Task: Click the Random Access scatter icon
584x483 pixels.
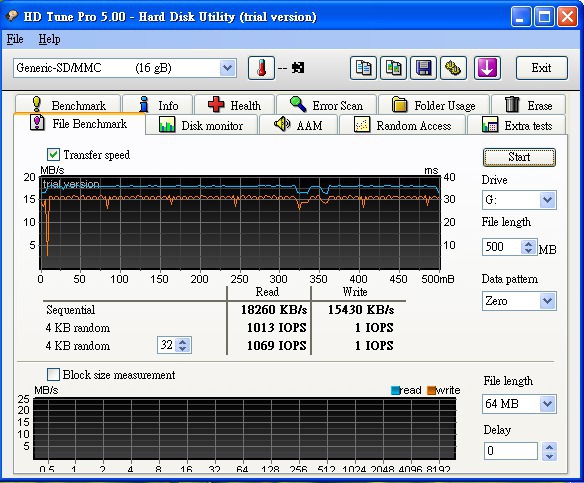Action: 362,125
